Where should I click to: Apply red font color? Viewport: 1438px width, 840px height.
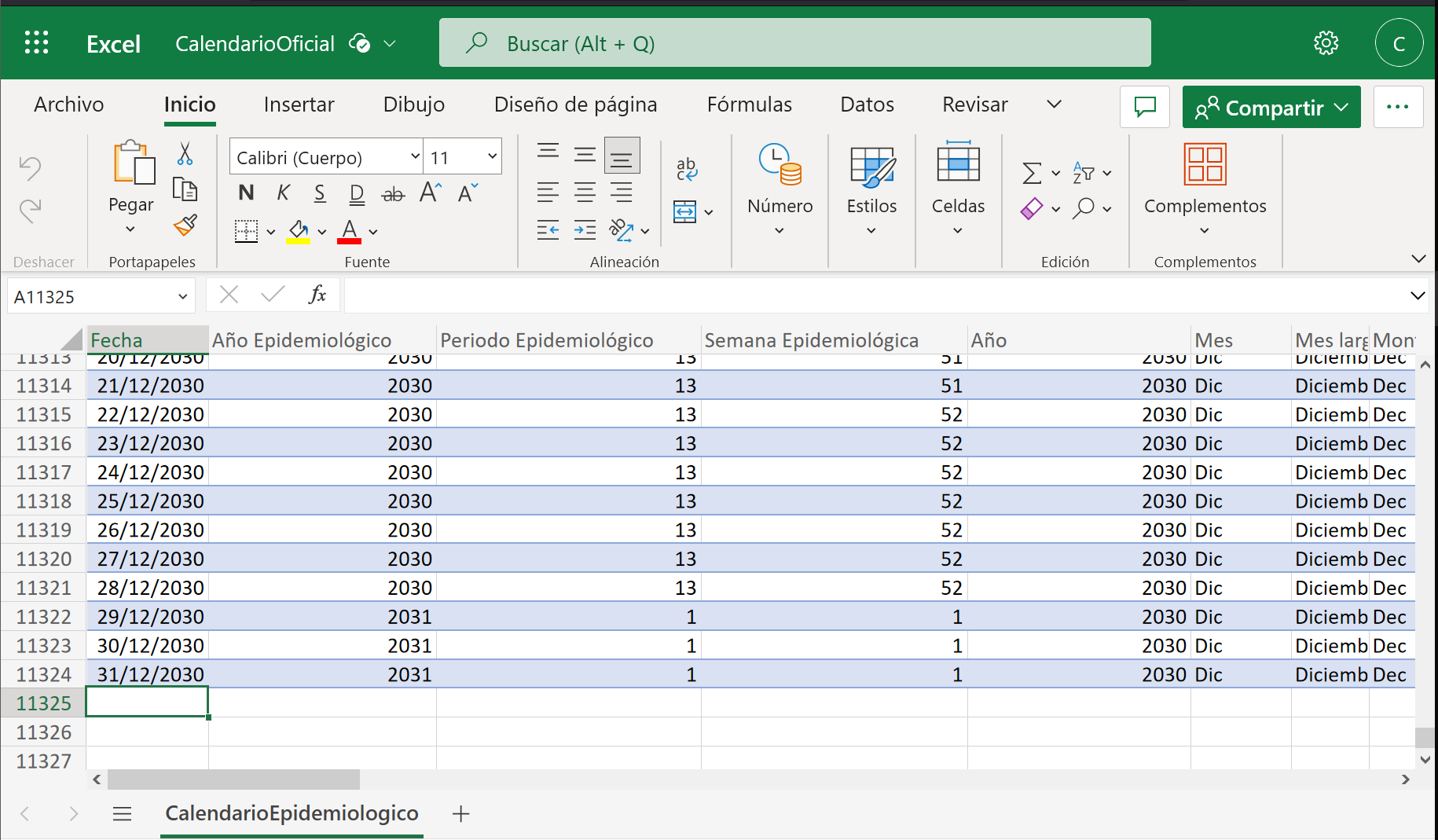[349, 231]
